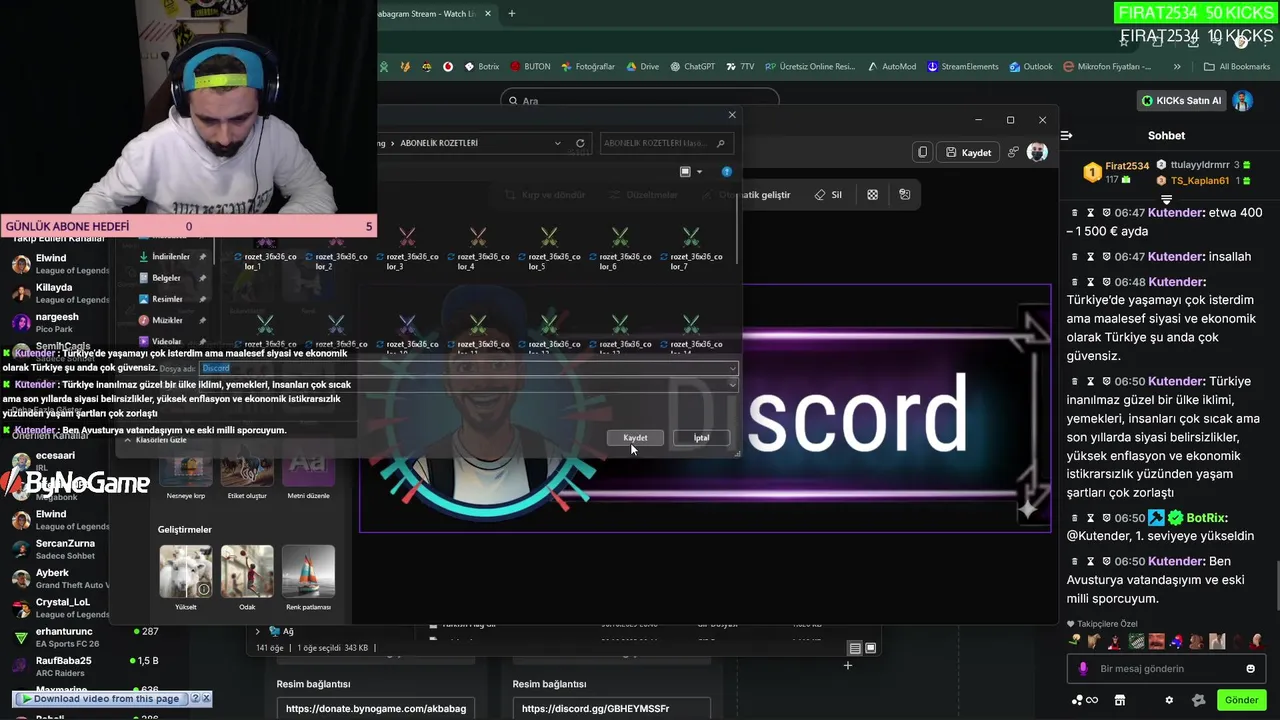Open the AutoMod bookmark
The image size is (1280, 720).
[891, 67]
